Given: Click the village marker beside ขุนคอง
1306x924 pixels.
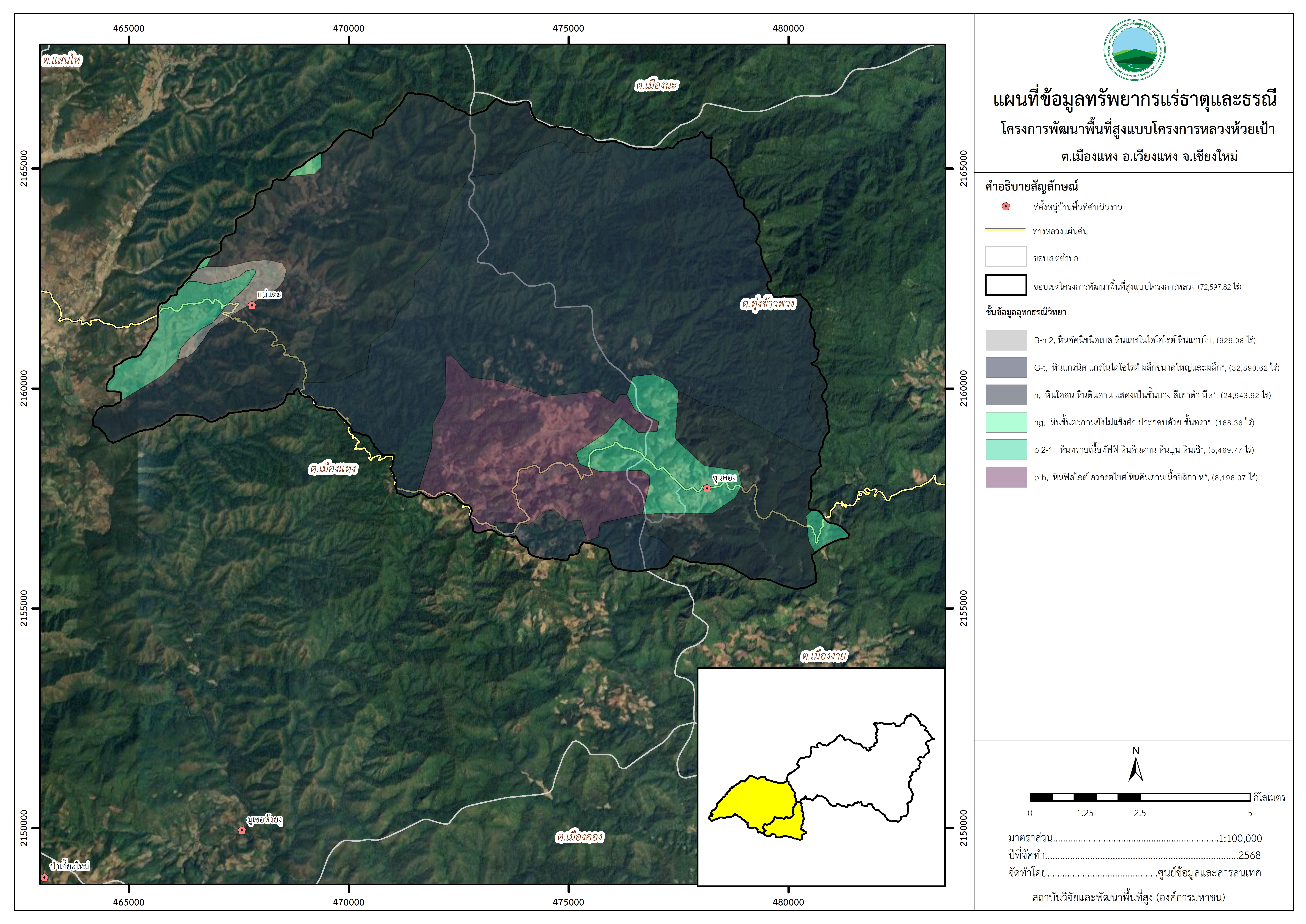Looking at the screenshot, I should 707,488.
